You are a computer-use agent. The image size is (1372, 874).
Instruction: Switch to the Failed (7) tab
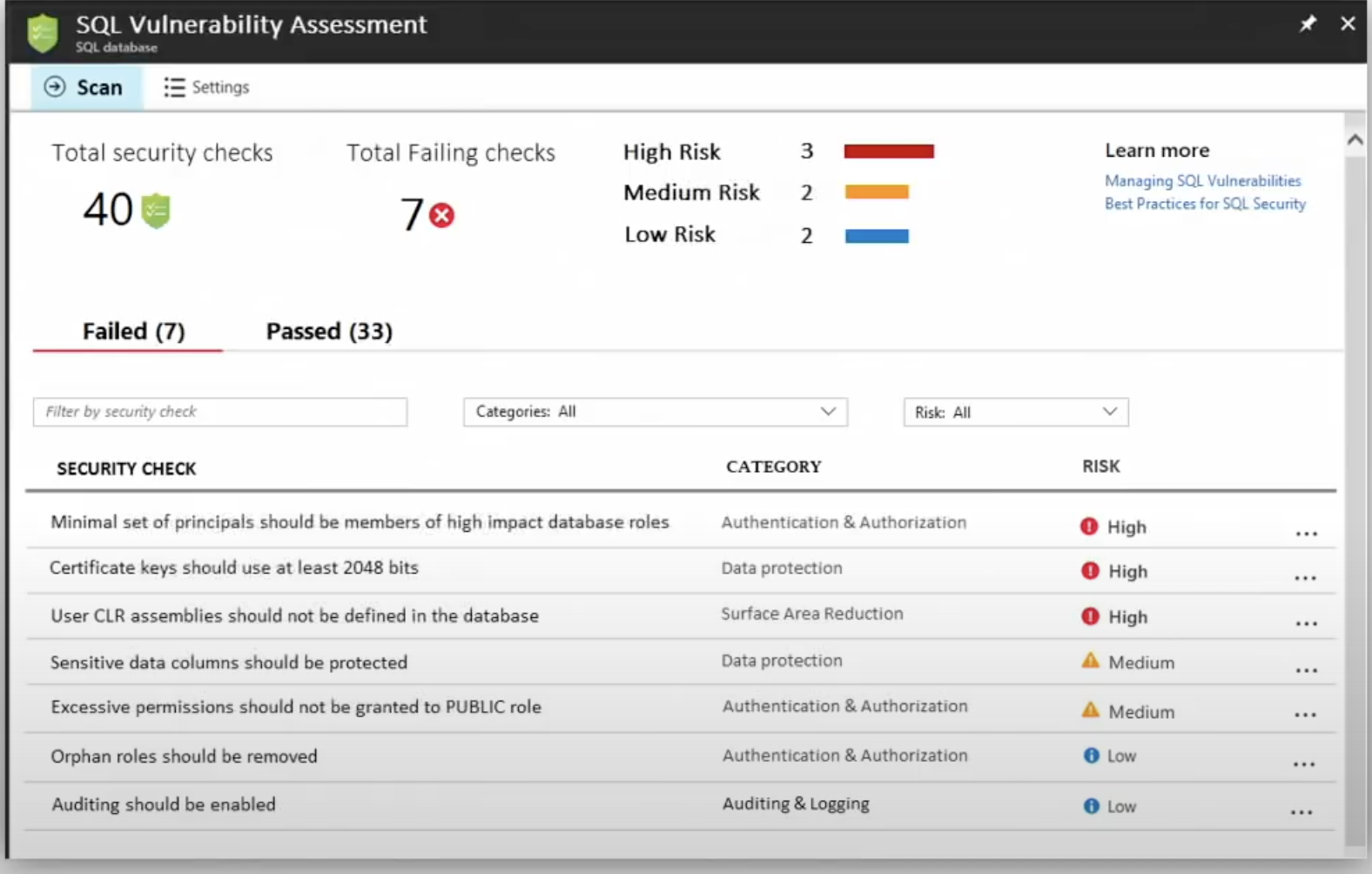pyautogui.click(x=133, y=332)
